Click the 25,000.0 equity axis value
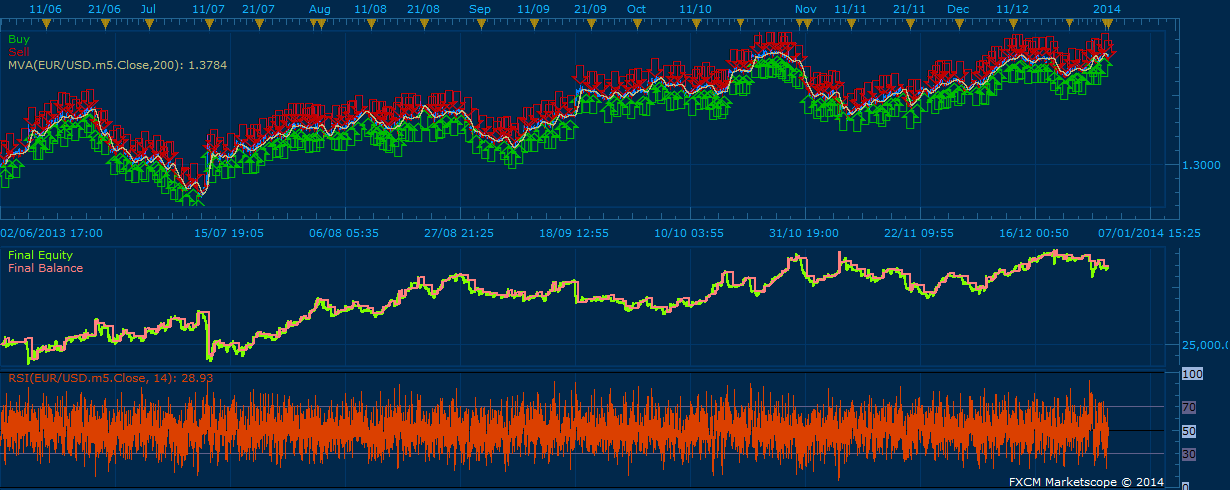The height and width of the screenshot is (490, 1230). 1207,345
